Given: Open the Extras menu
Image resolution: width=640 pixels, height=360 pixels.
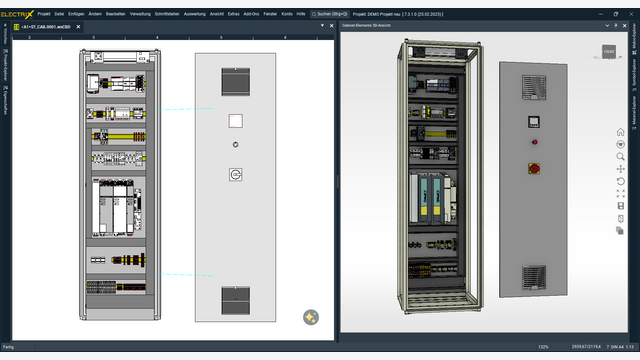Looking at the screenshot, I should tap(233, 14).
